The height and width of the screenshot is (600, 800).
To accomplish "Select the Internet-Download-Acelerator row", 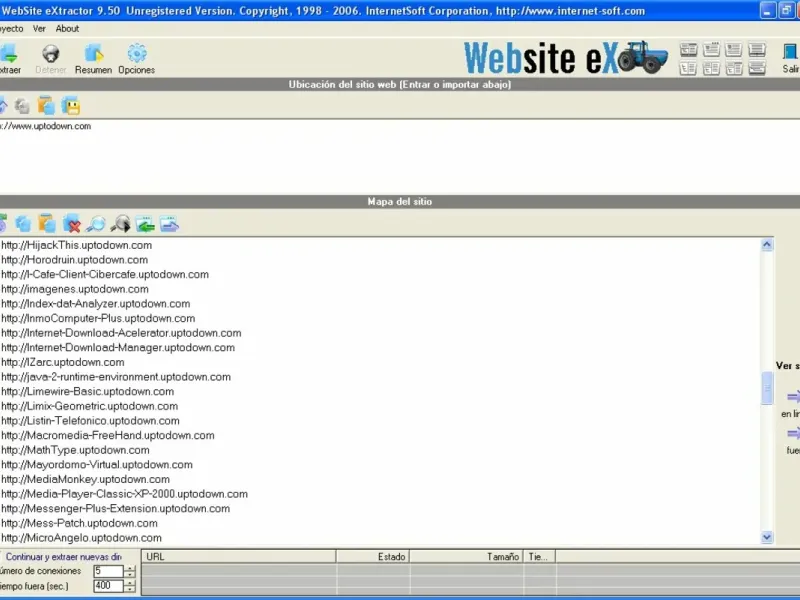I will [x=121, y=333].
